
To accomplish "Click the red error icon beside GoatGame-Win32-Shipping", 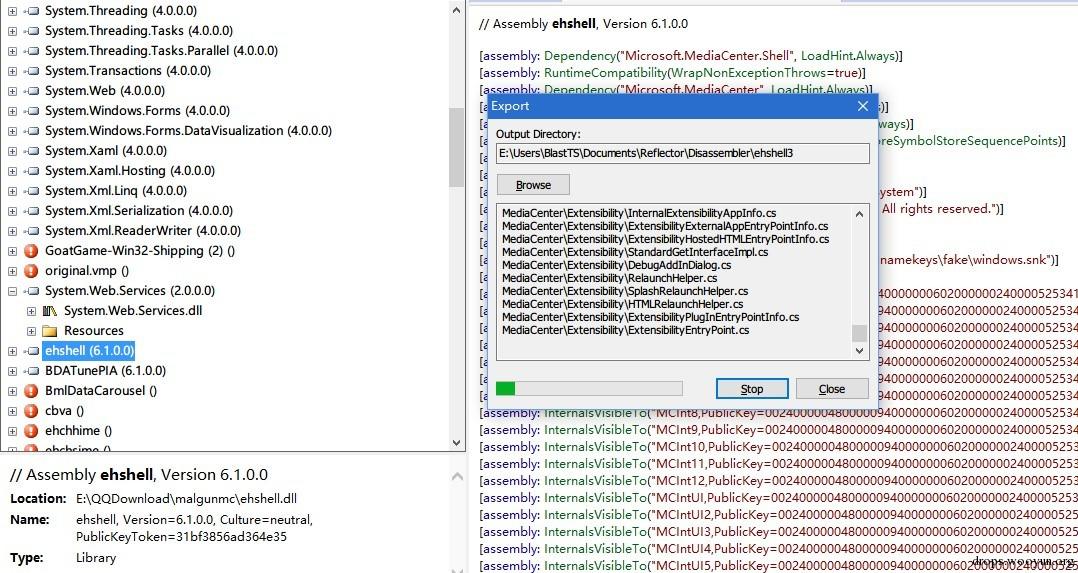I will pyautogui.click(x=30, y=250).
